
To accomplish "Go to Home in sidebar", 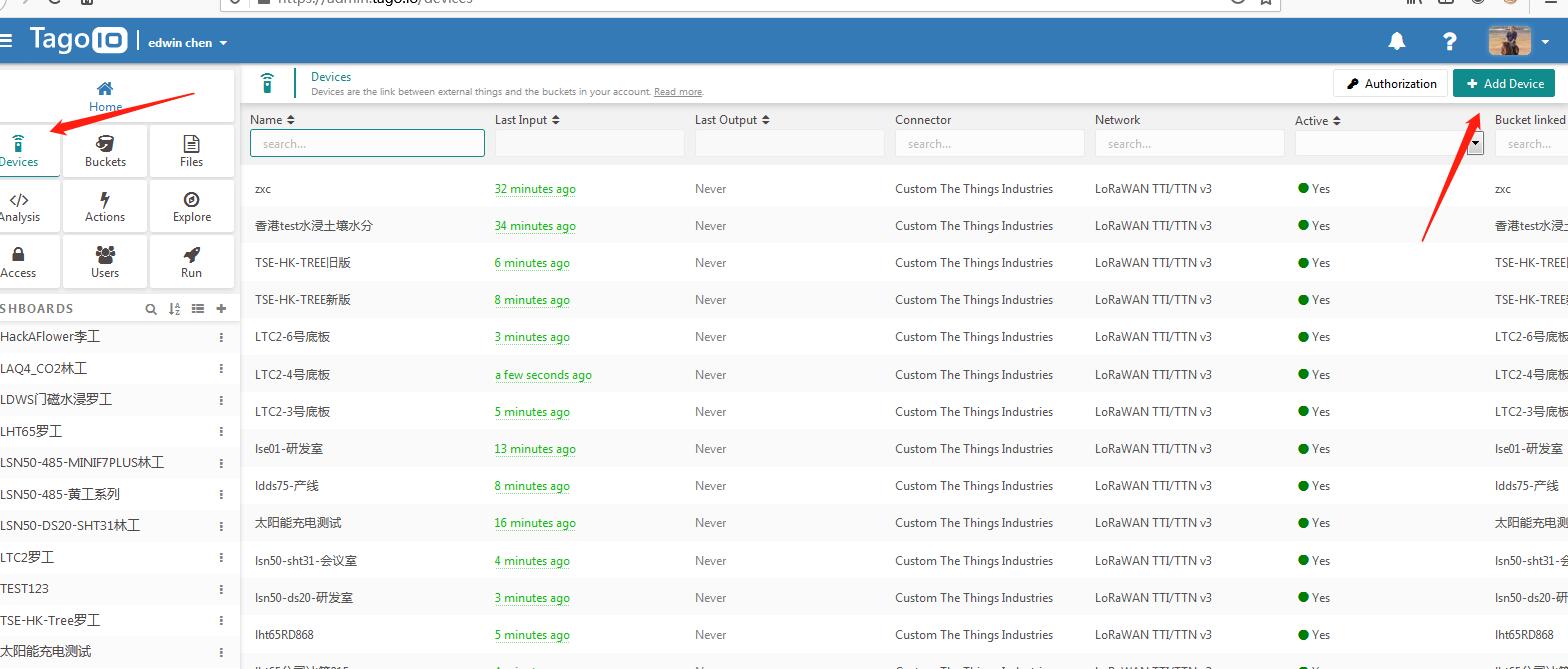I will coord(105,96).
